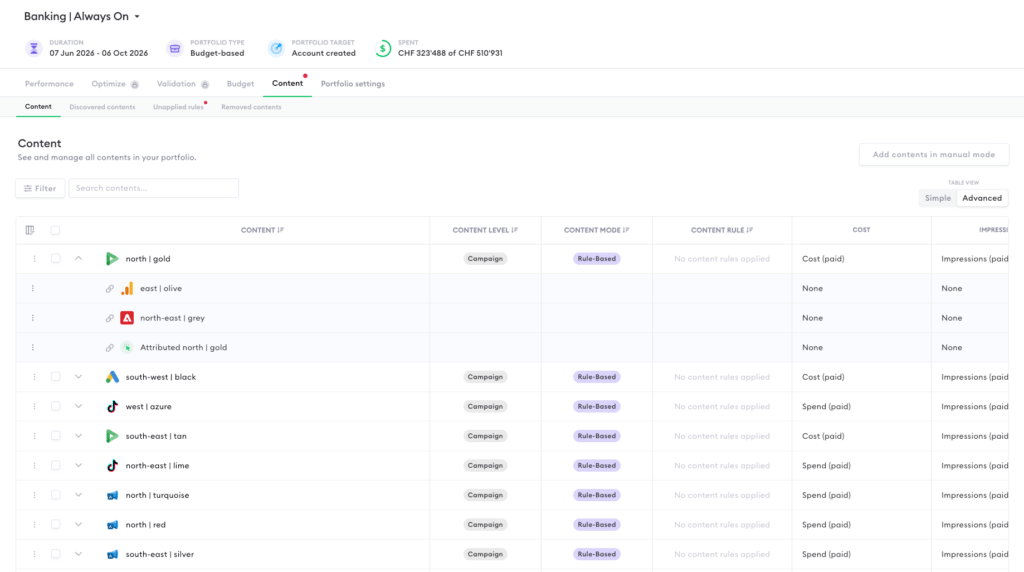This screenshot has height=572, width=1024.
Task: Select the north-east | lime checkbox
Action: click(x=56, y=466)
